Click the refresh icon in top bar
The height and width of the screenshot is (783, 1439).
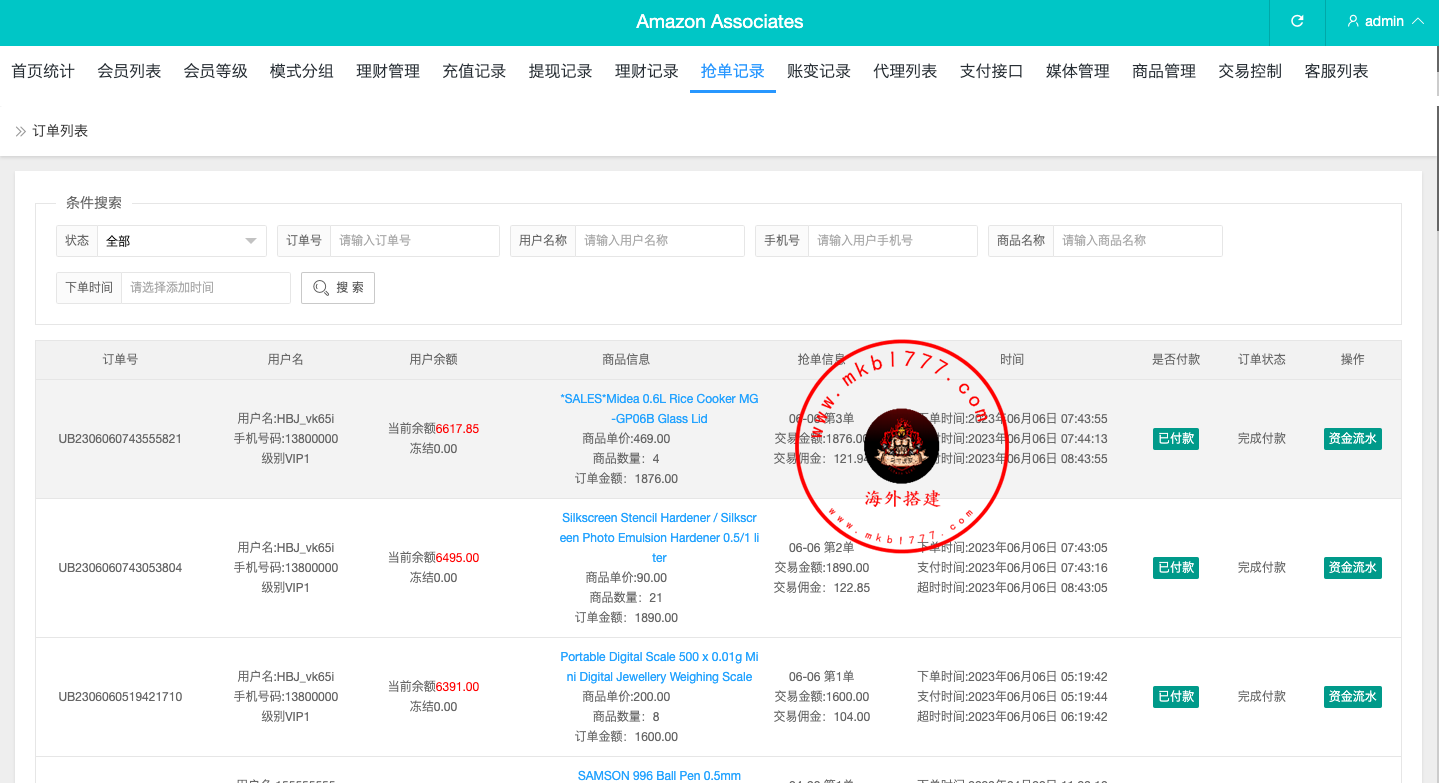point(1297,21)
